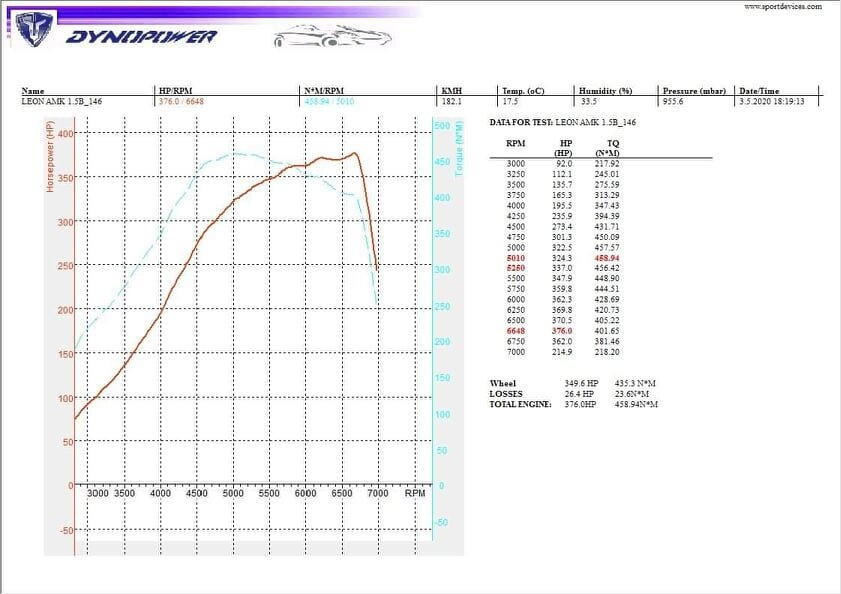
Task: Click the peak of the brown horsepower curve
Action: [x=354, y=153]
